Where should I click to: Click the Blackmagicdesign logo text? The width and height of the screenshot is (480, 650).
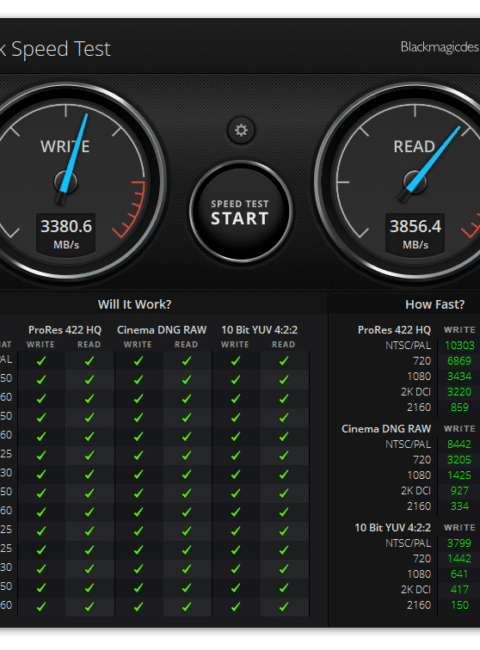440,47
